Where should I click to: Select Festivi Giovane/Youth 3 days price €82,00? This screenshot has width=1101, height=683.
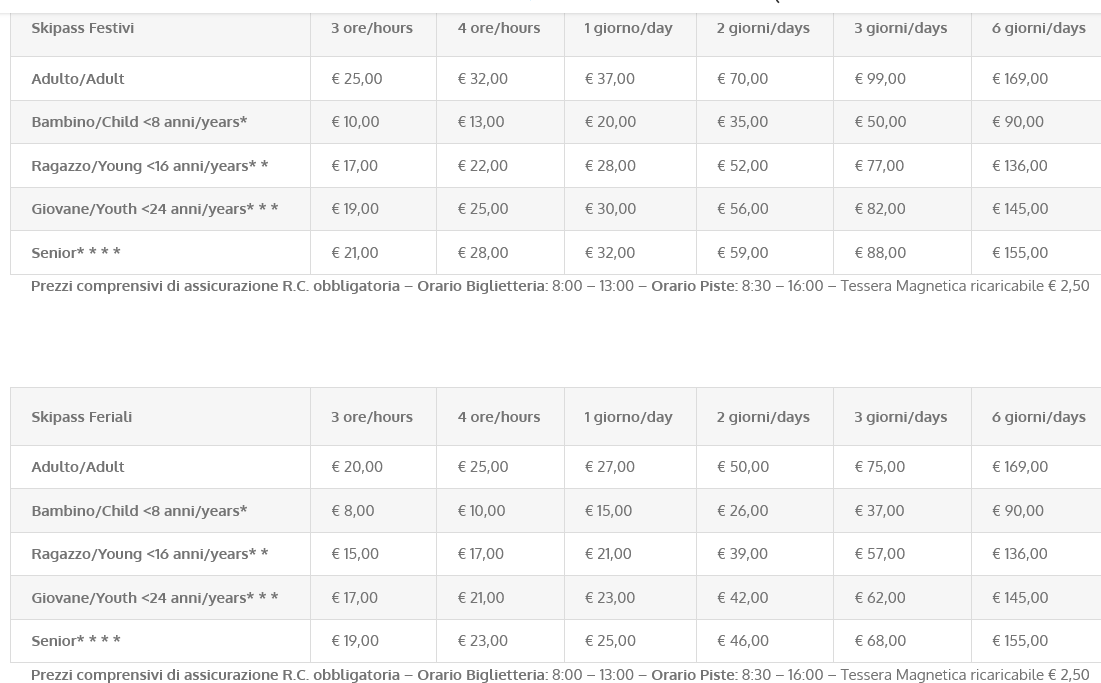coord(880,209)
